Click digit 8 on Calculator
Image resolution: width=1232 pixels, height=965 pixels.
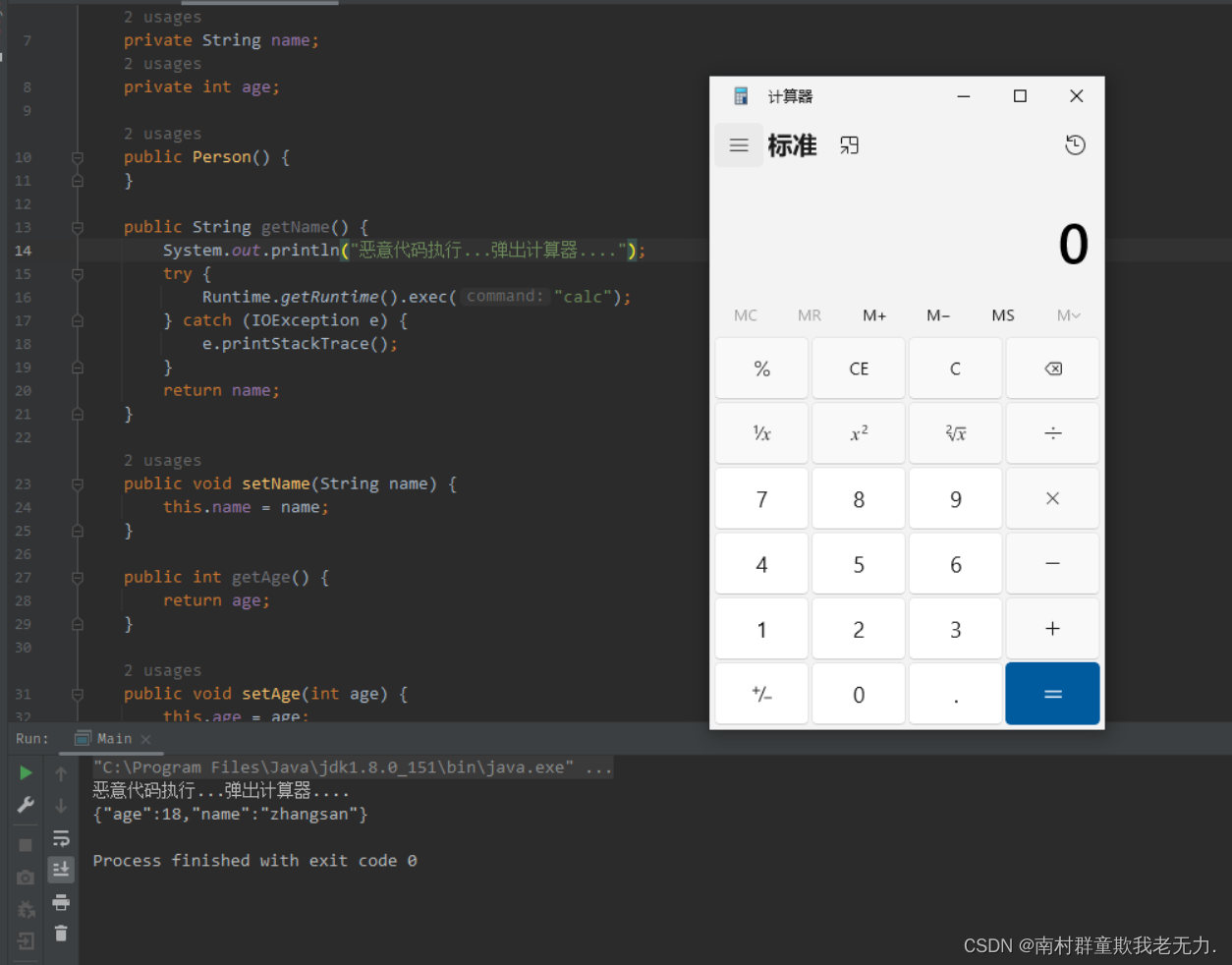(859, 499)
